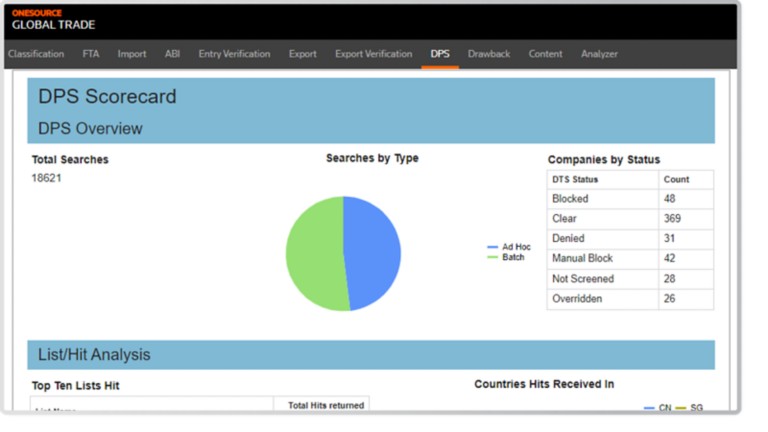Toggle the Batch legend entry
Viewport: 768px width, 432px height.
point(505,257)
